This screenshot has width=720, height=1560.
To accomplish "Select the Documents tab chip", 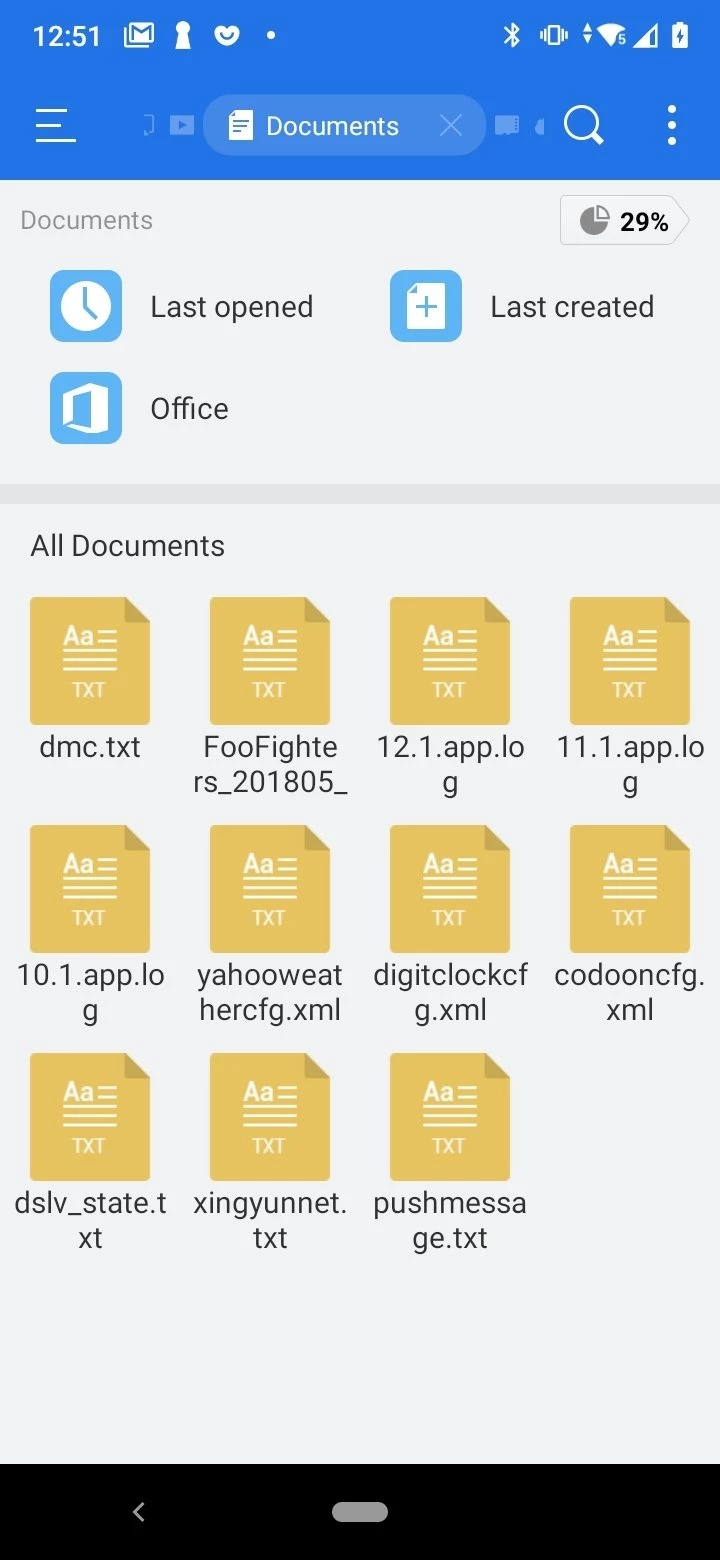I will click(344, 126).
